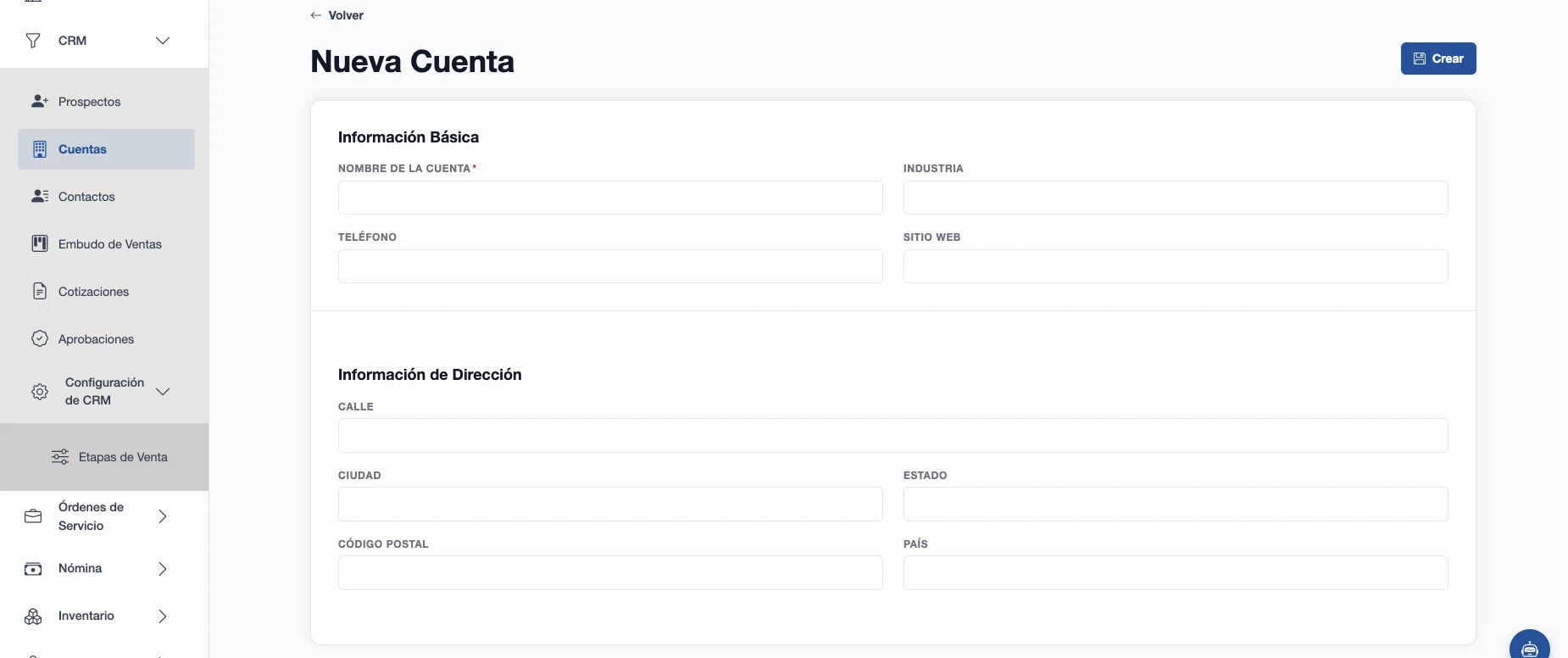Click the Cotizaciones document icon

pos(40,292)
